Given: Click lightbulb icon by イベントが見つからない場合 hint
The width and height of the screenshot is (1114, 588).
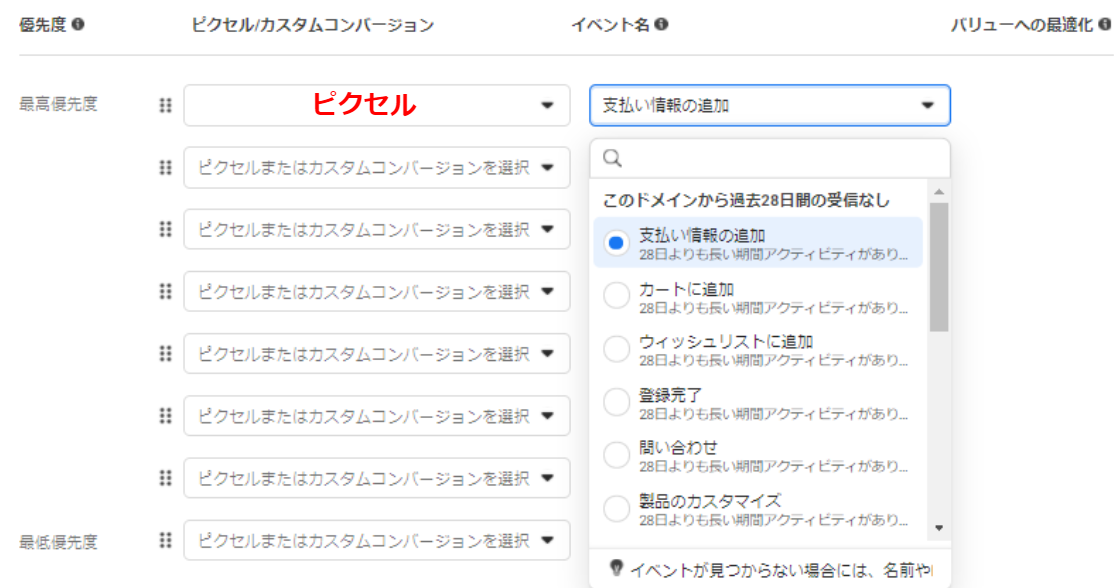Looking at the screenshot, I should (616, 567).
